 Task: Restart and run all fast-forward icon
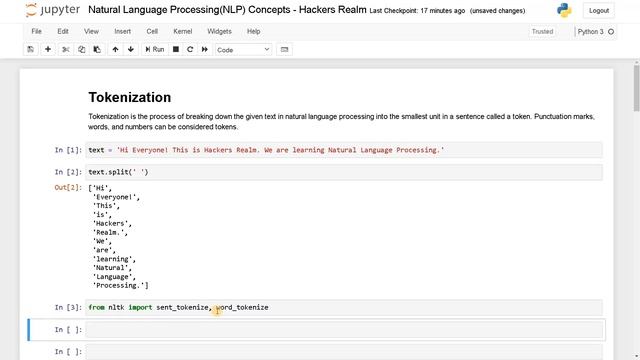[x=204, y=49]
